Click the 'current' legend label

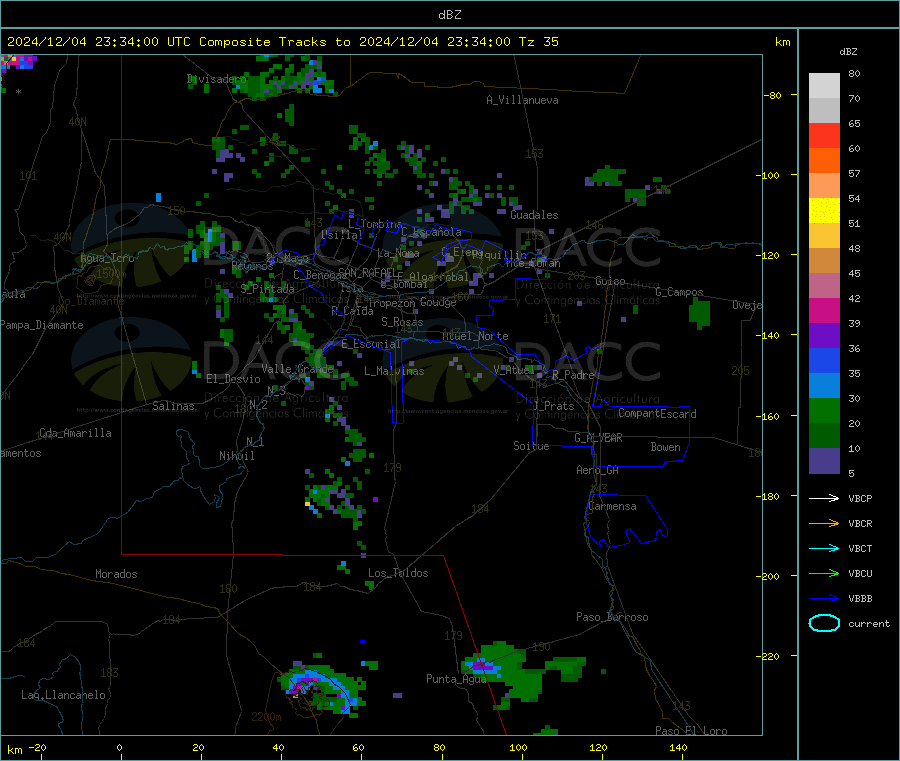[868, 623]
